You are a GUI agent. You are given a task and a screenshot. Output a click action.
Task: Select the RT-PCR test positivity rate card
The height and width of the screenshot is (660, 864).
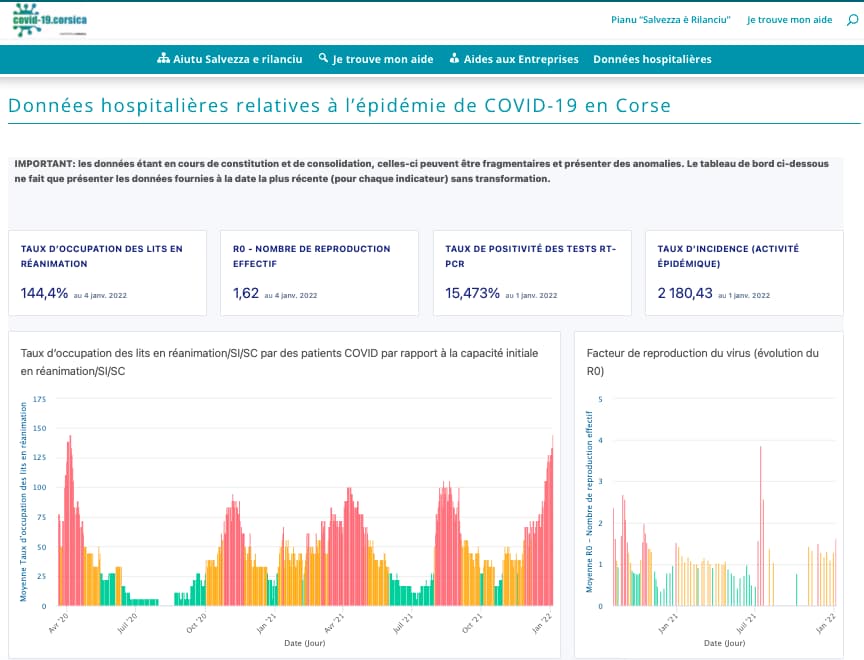(x=532, y=273)
